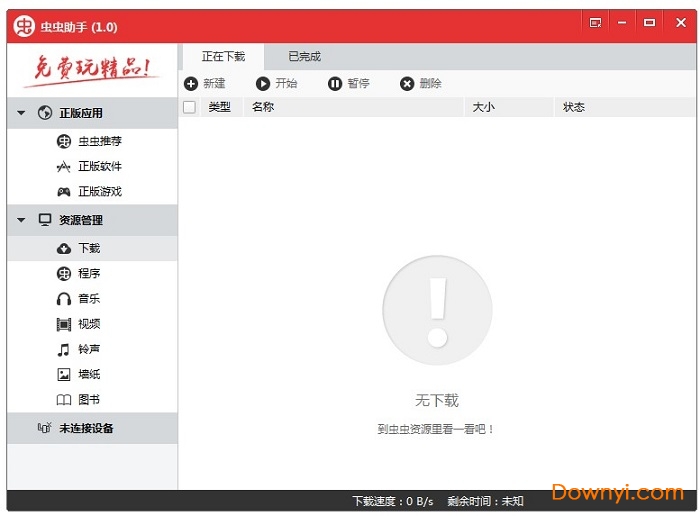Screen dimensions: 700x516
Task: Select 图书 in the sidebar
Action: point(92,399)
